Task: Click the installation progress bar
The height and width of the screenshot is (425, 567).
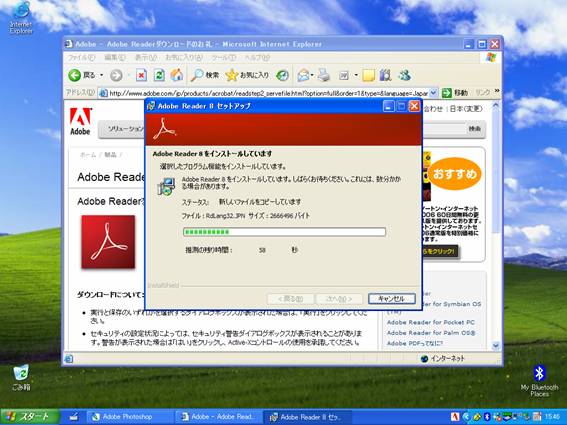Action: 284,232
